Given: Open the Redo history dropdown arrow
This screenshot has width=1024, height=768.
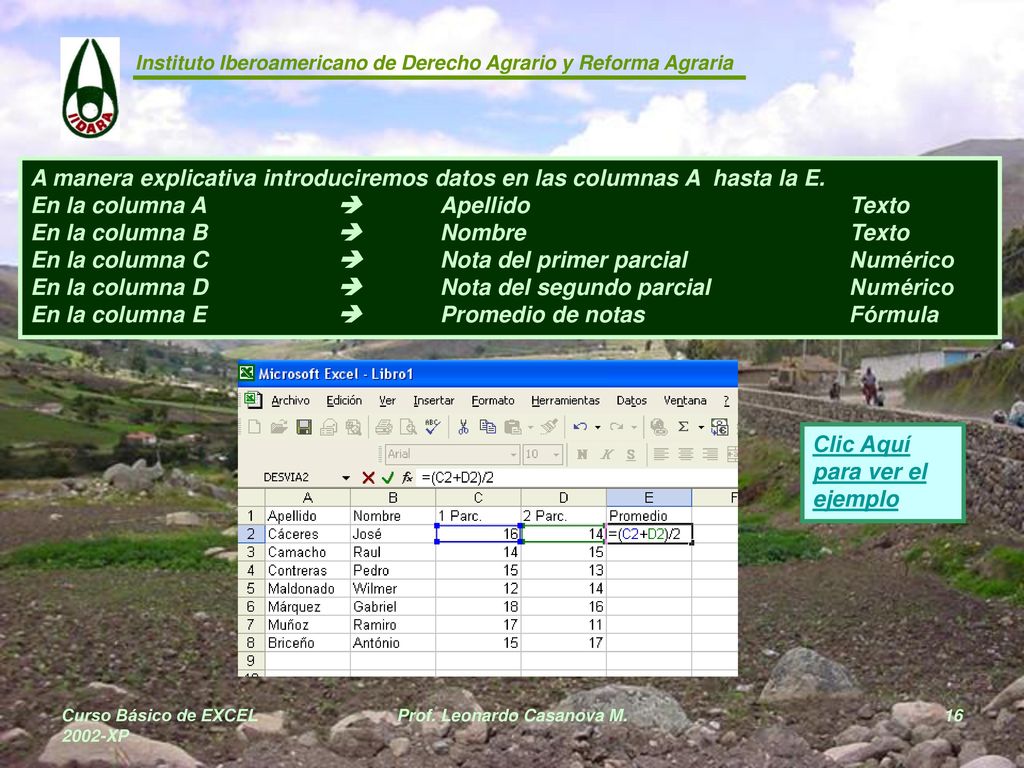Looking at the screenshot, I should 633,428.
